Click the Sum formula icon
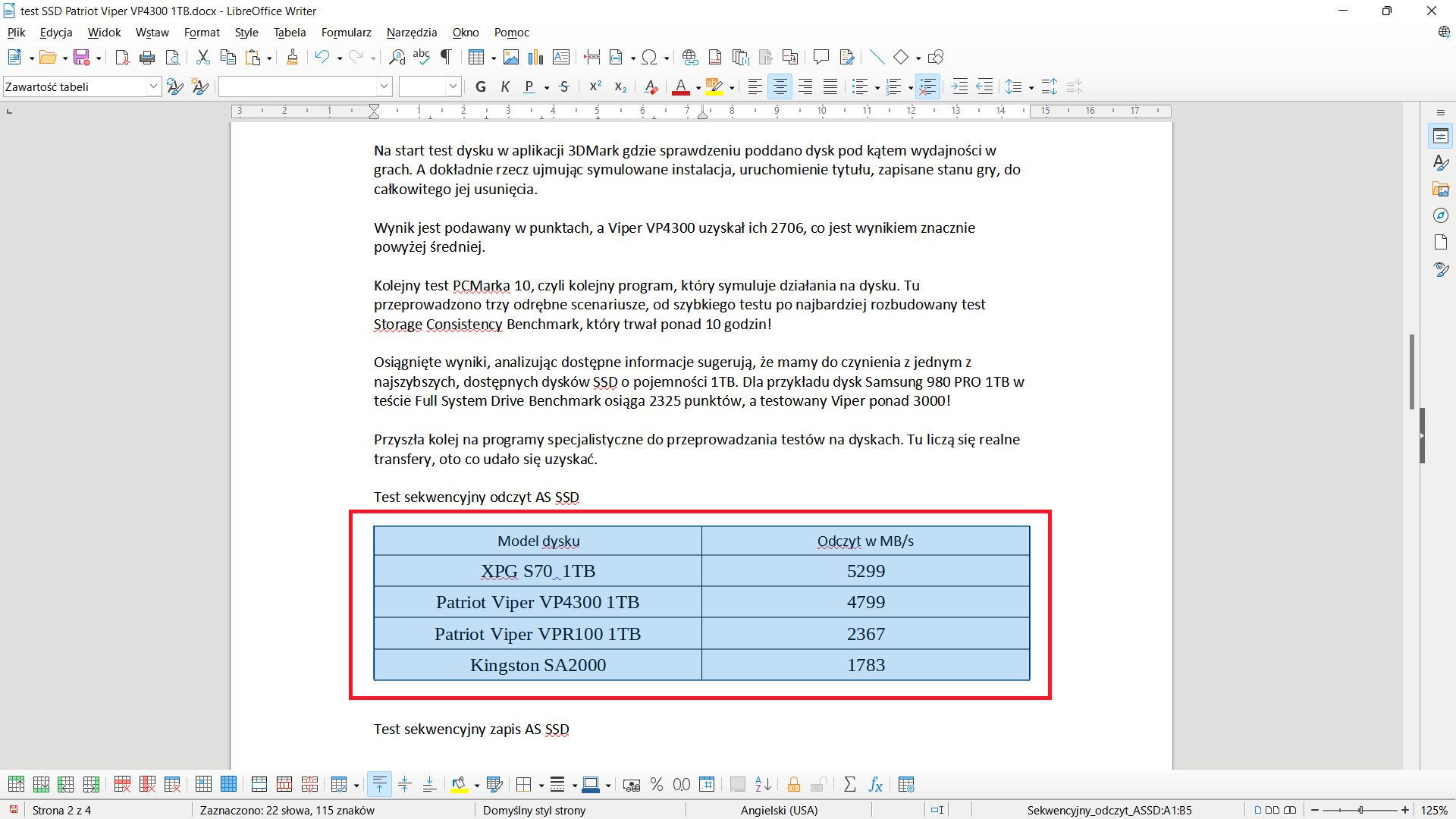This screenshot has height=819, width=1456. pos(849,785)
